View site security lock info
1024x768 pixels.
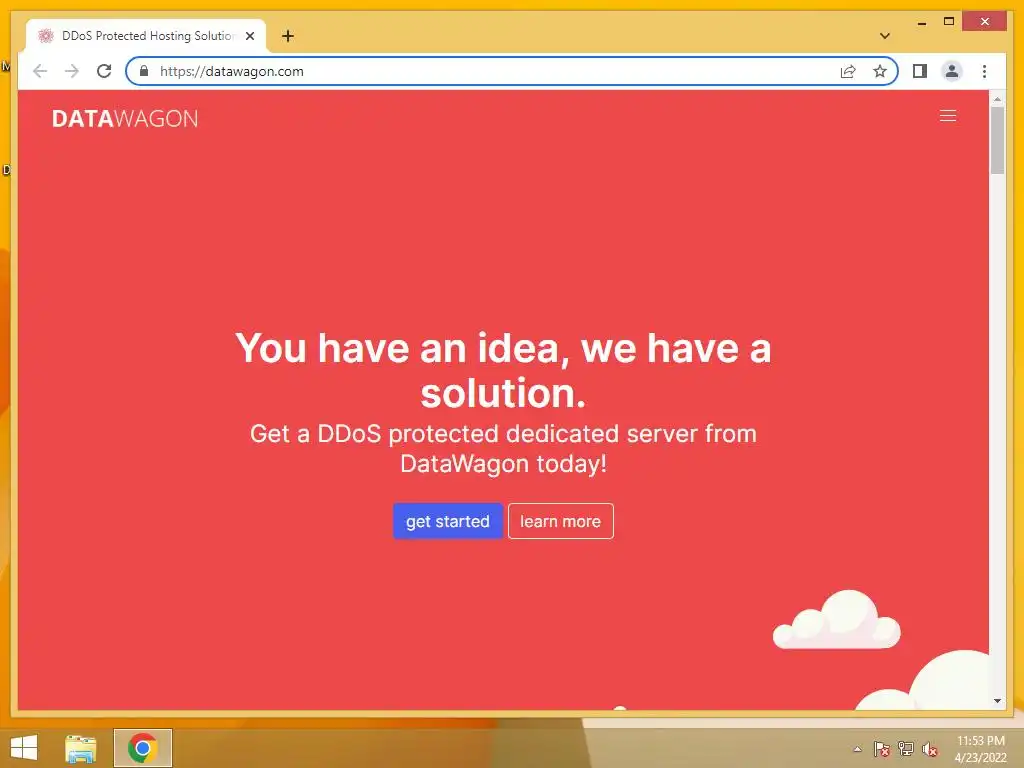144,71
